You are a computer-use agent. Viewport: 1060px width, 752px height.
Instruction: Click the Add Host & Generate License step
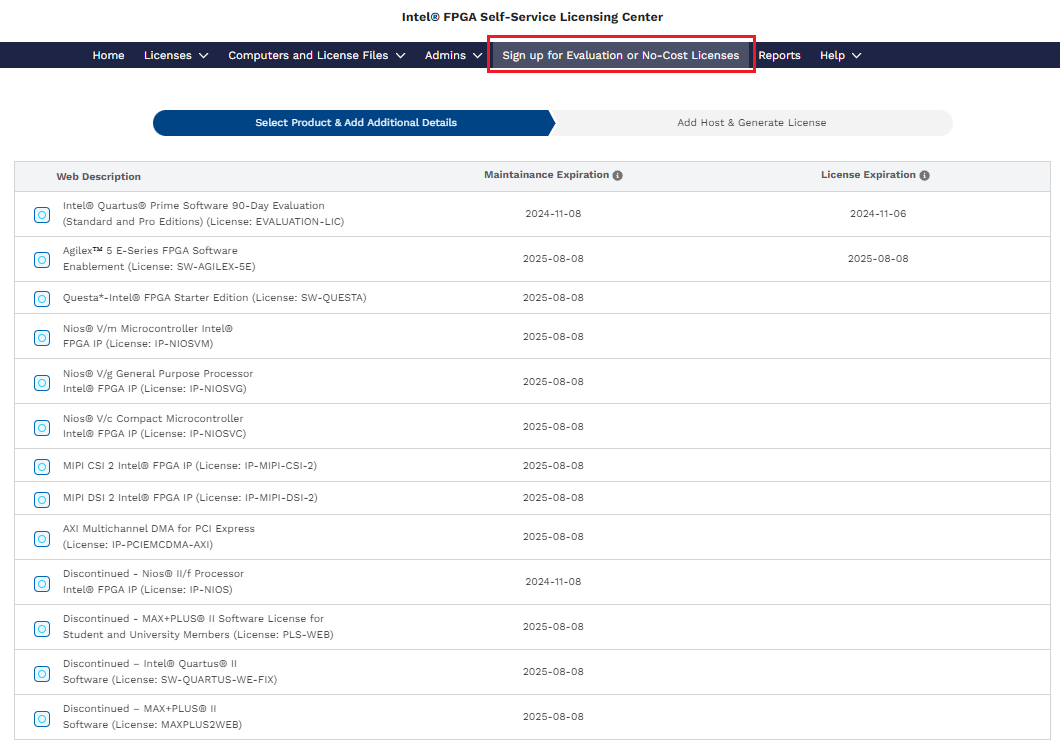point(752,123)
